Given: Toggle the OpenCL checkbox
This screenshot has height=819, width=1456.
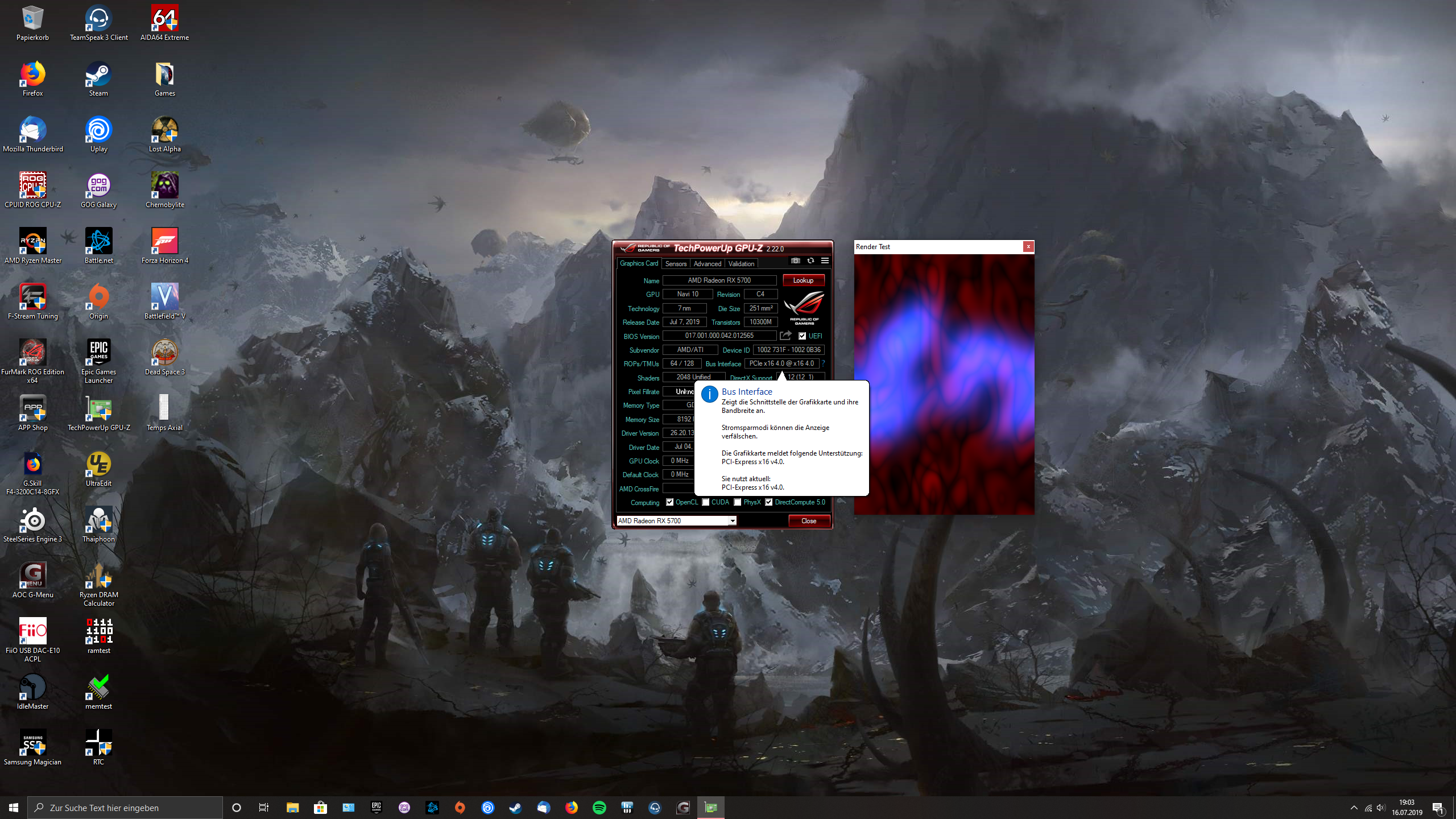Looking at the screenshot, I should (670, 502).
